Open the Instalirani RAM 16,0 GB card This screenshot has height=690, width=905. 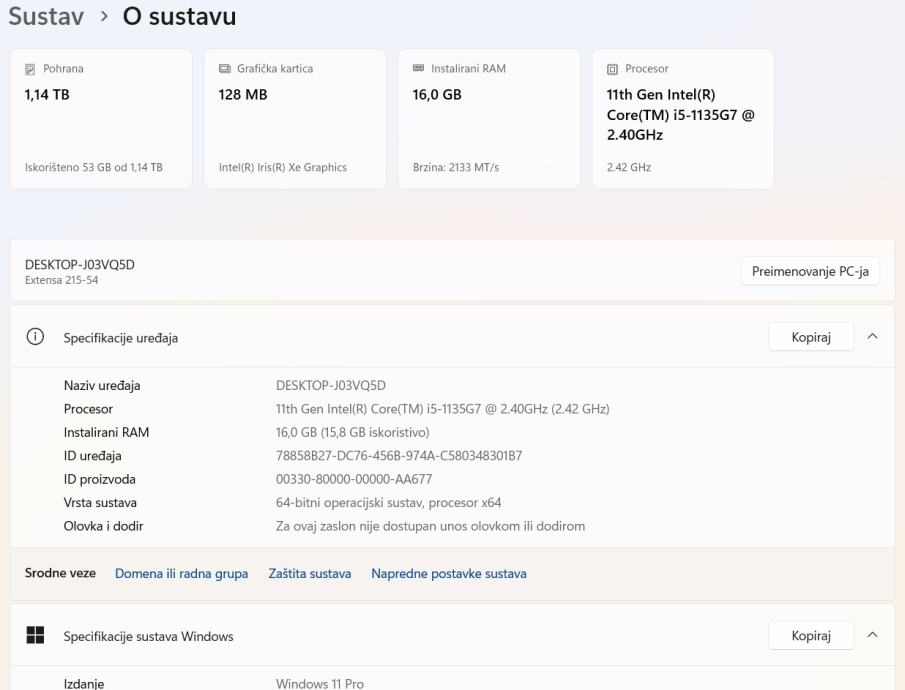click(x=488, y=119)
